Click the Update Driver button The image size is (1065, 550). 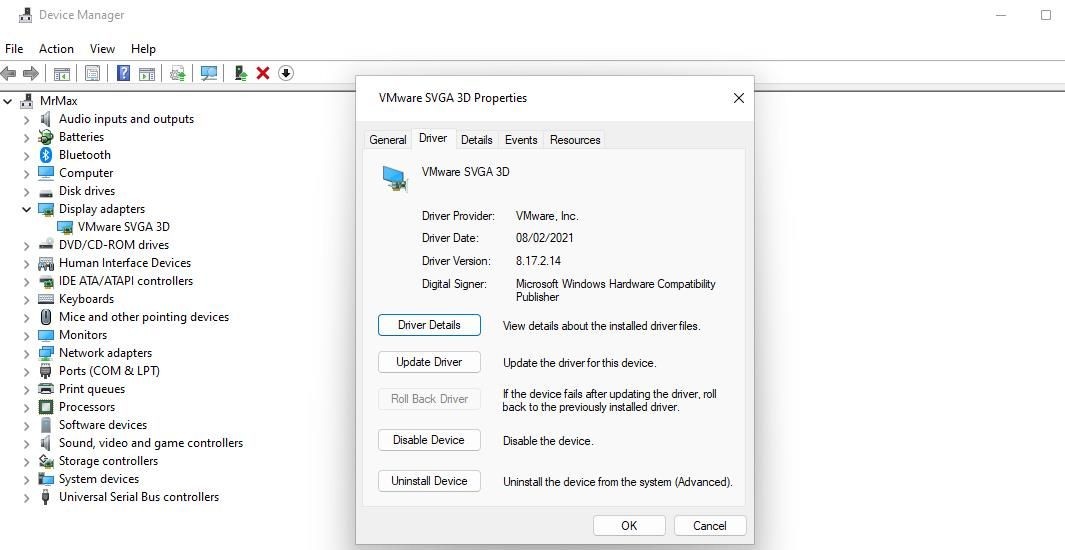(x=429, y=362)
